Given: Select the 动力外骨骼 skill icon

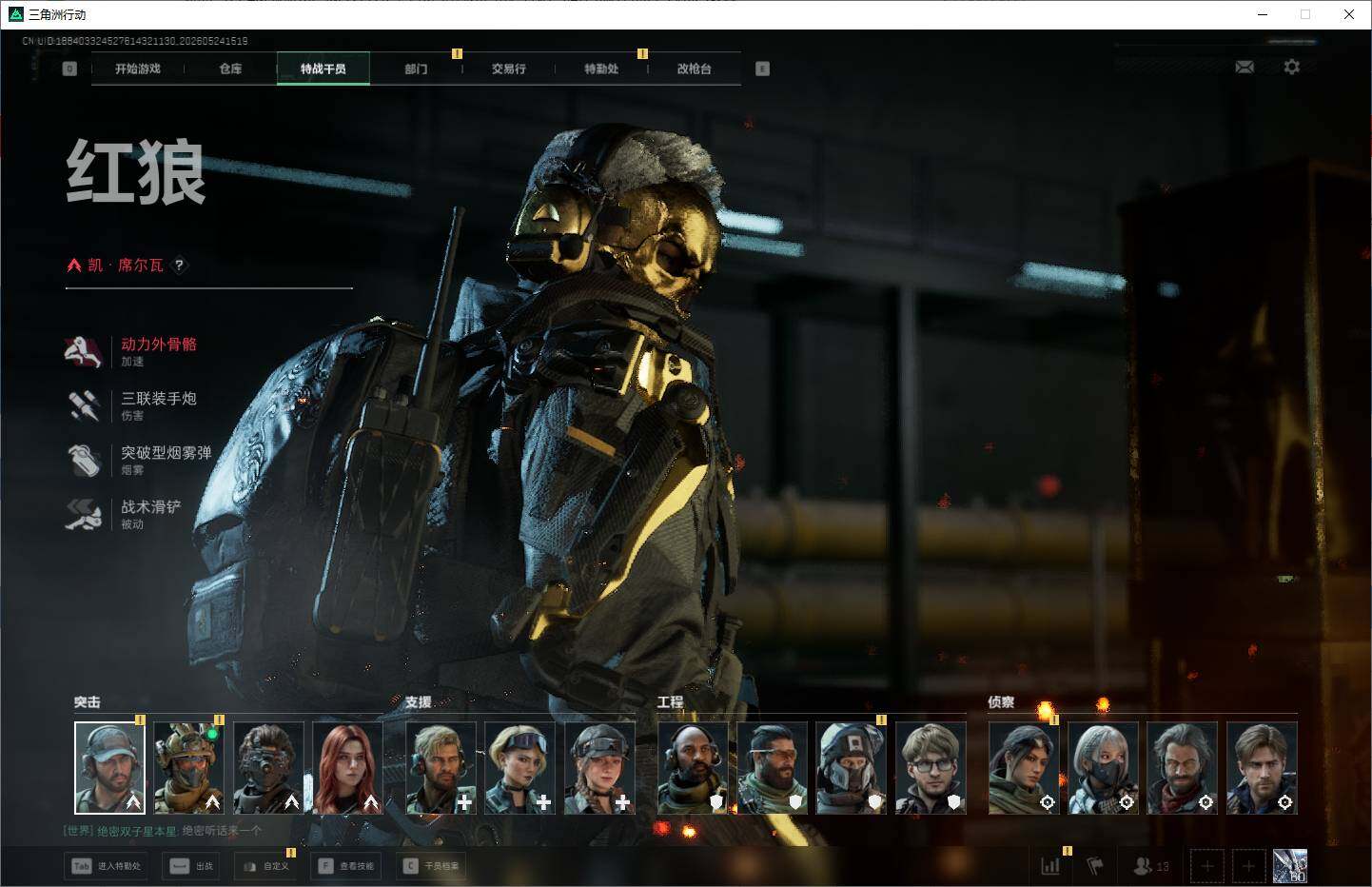Looking at the screenshot, I should pos(84,351).
